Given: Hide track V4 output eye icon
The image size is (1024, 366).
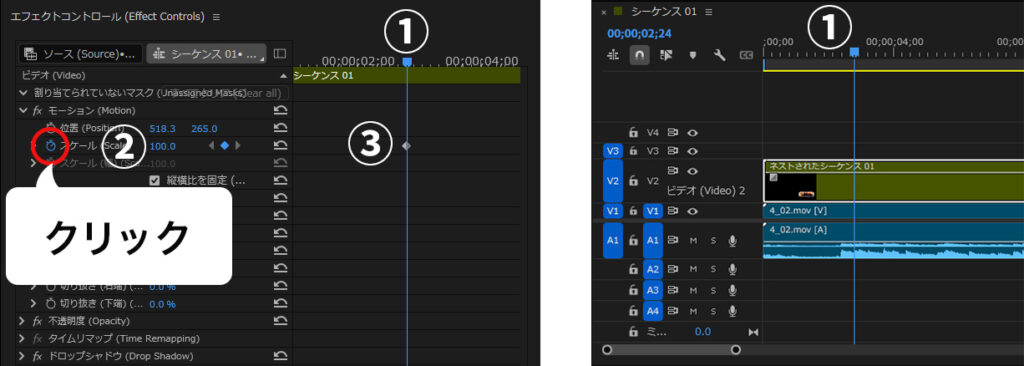Looking at the screenshot, I should point(692,133).
